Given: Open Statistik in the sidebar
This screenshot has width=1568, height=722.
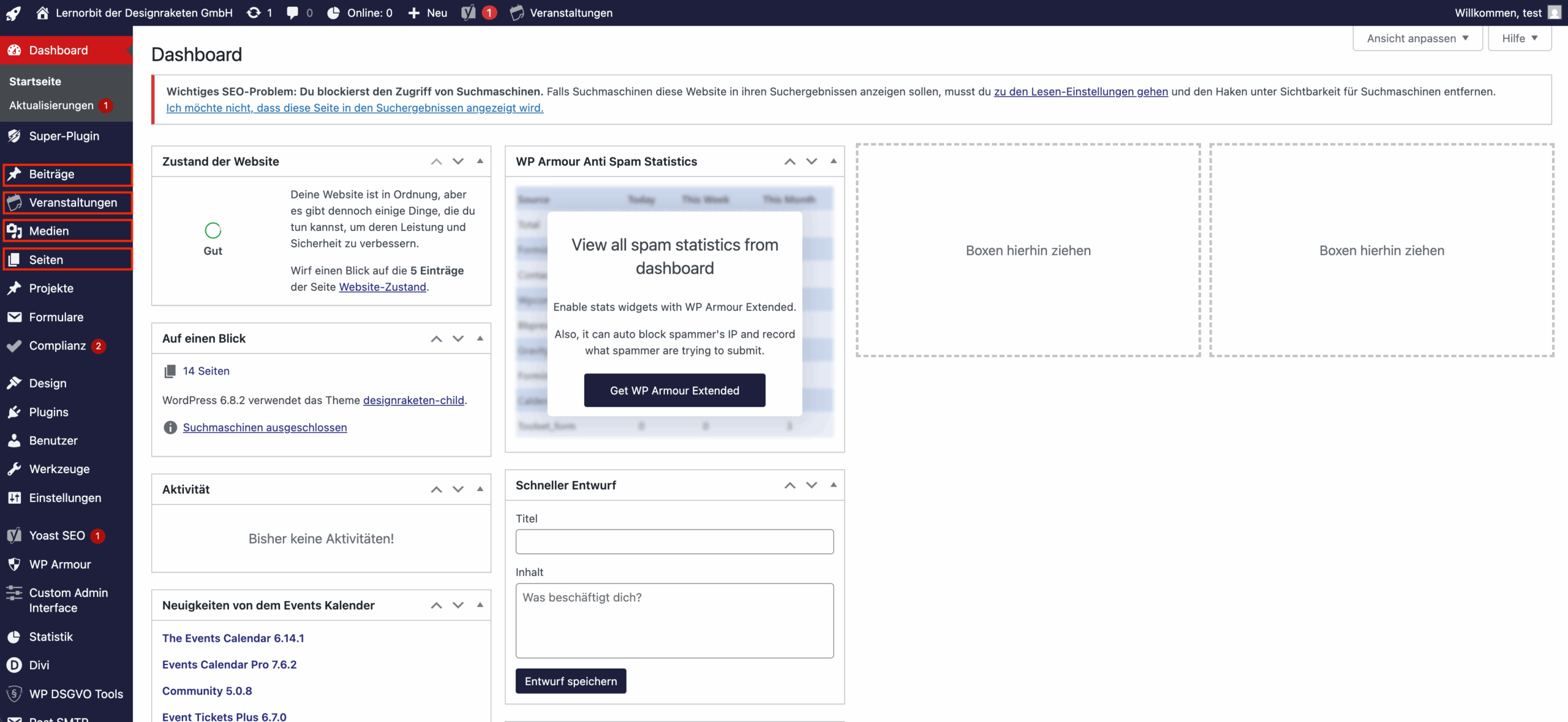Looking at the screenshot, I should coord(51,636).
